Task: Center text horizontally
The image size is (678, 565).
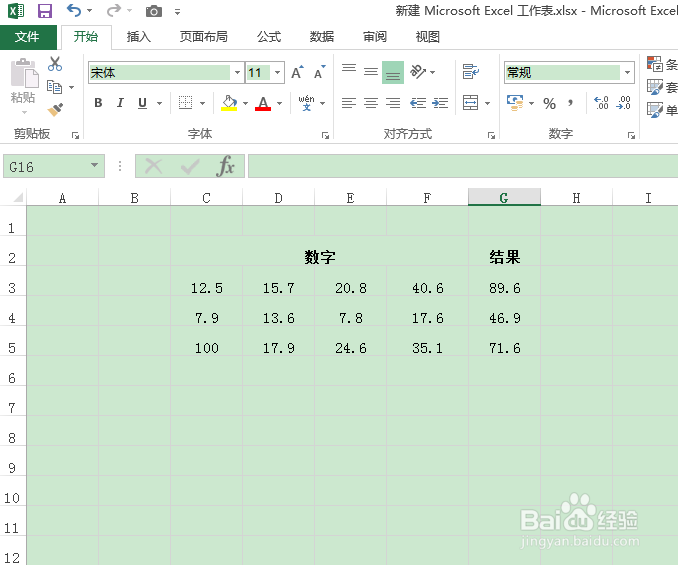Action: tap(371, 103)
